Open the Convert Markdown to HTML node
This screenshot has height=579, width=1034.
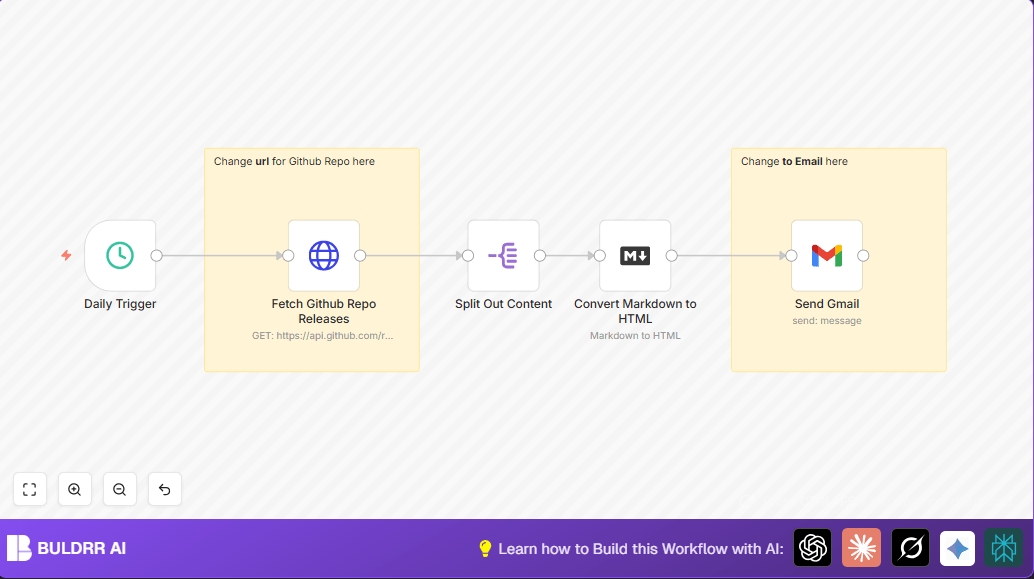(x=635, y=256)
